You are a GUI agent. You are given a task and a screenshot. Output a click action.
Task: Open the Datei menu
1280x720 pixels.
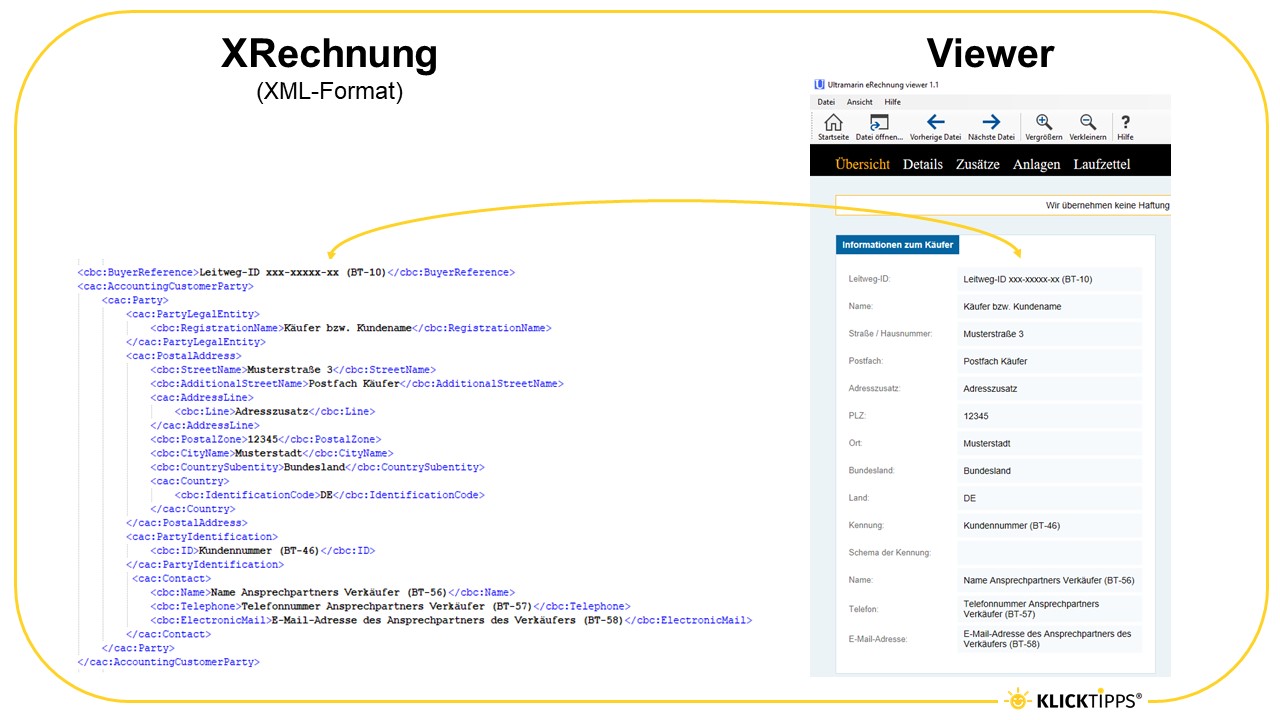826,102
